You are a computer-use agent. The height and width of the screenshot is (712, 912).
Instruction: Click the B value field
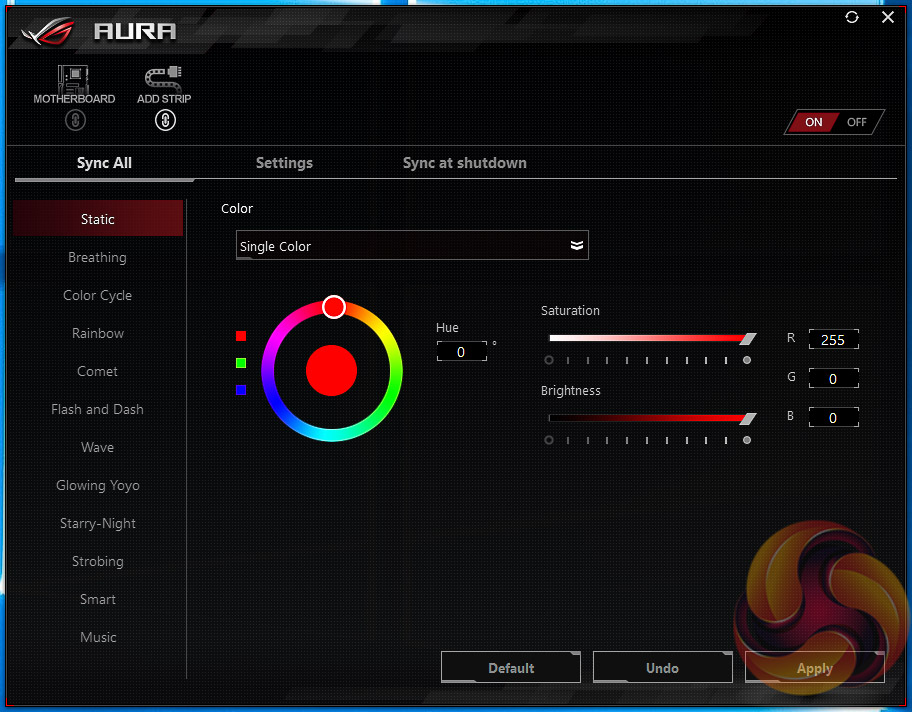pyautogui.click(x=833, y=418)
